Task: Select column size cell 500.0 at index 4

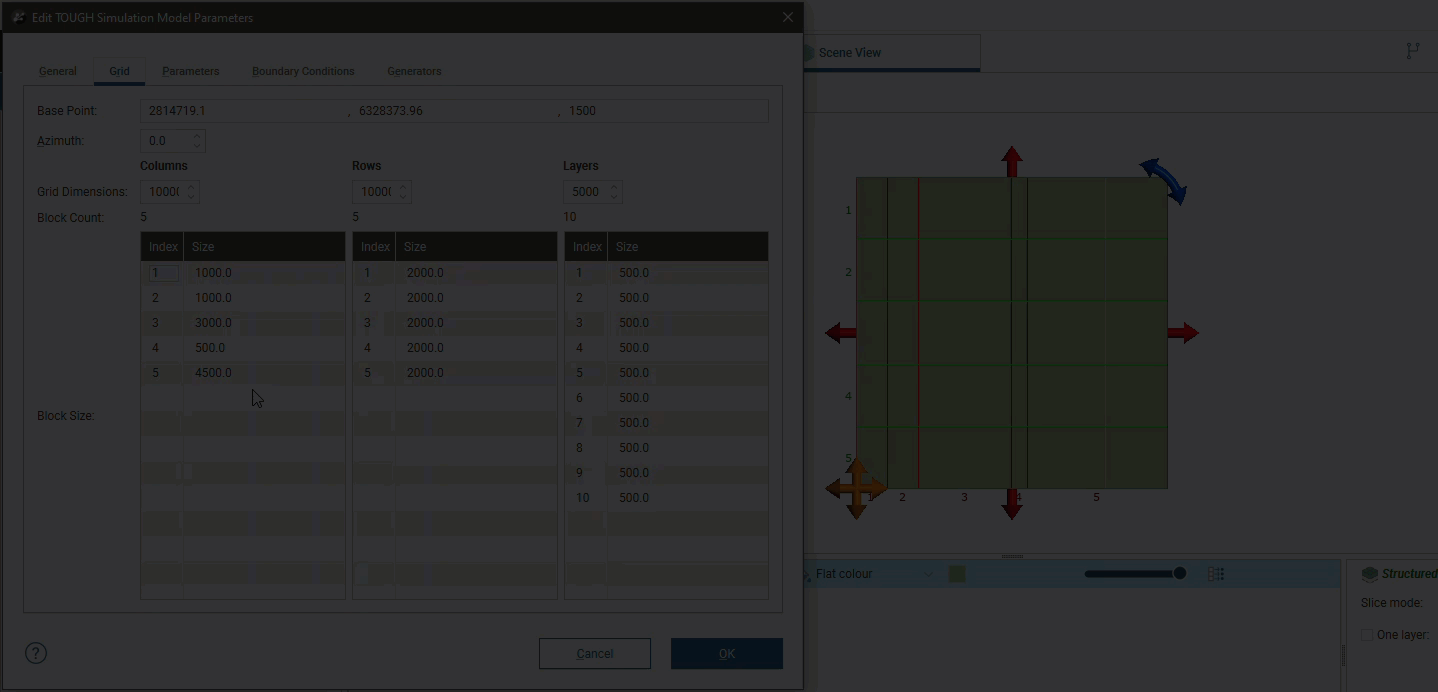Action: (264, 348)
